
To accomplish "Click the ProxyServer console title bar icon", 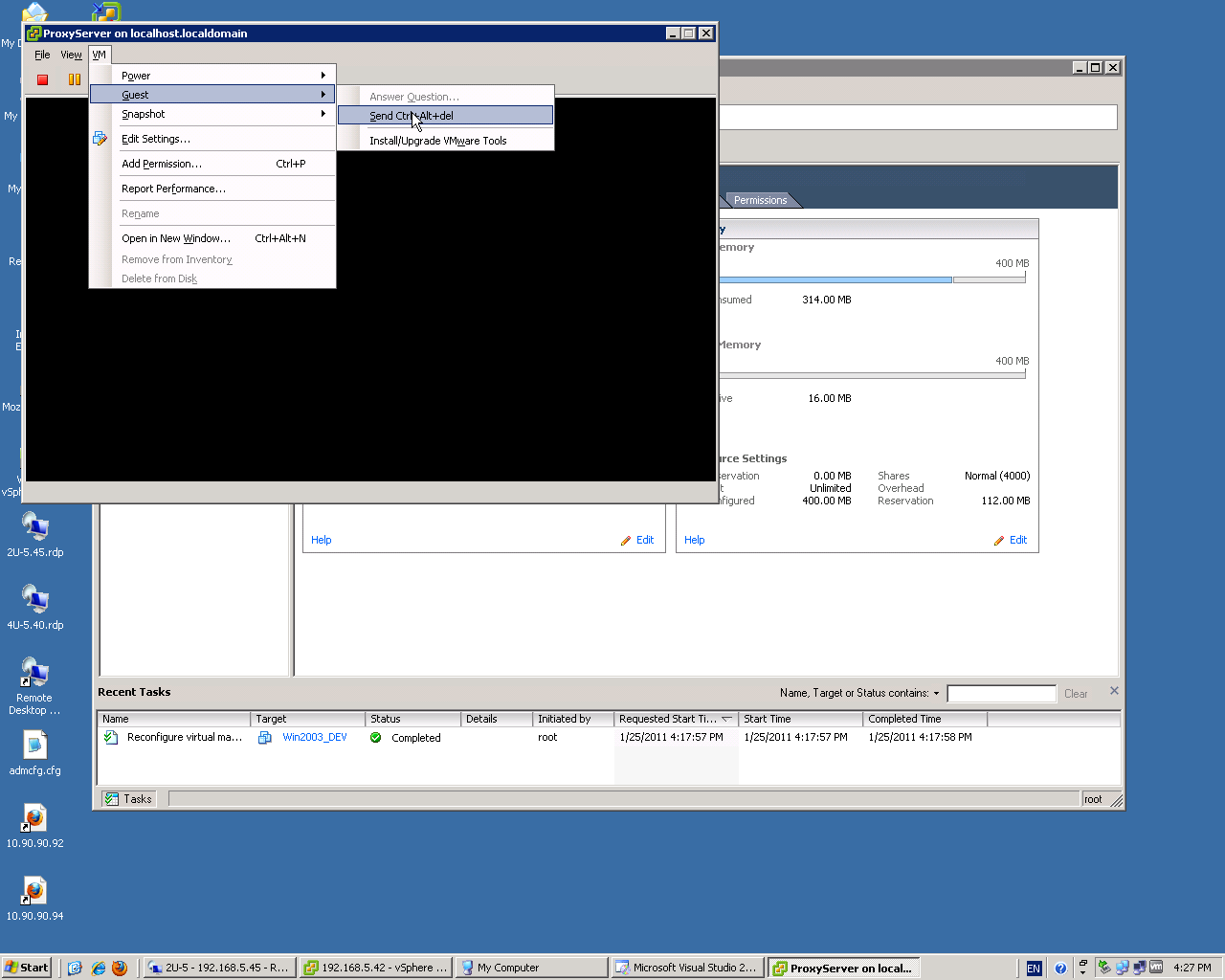I will pos(33,33).
